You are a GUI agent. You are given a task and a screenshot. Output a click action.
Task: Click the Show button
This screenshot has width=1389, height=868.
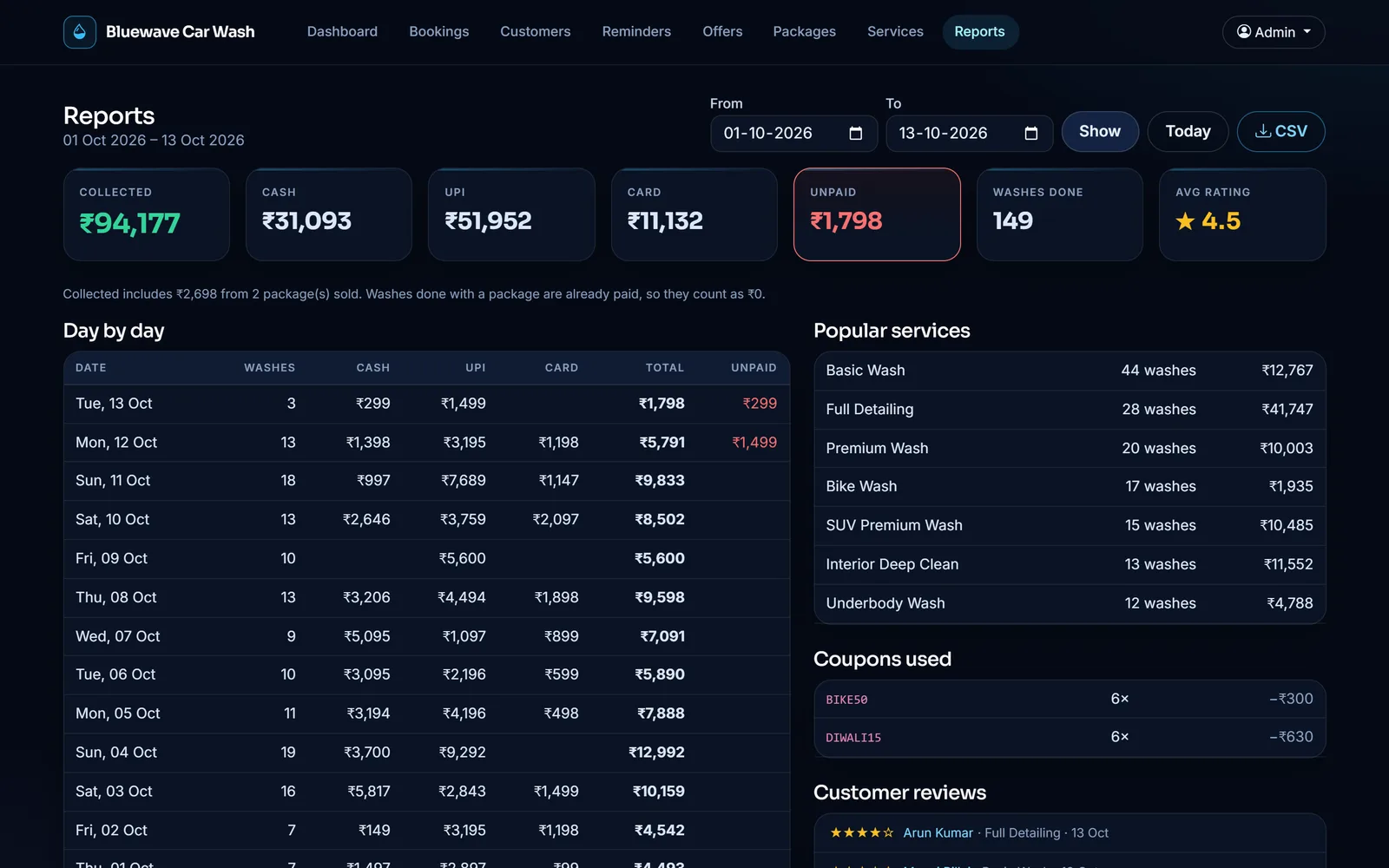1100,132
